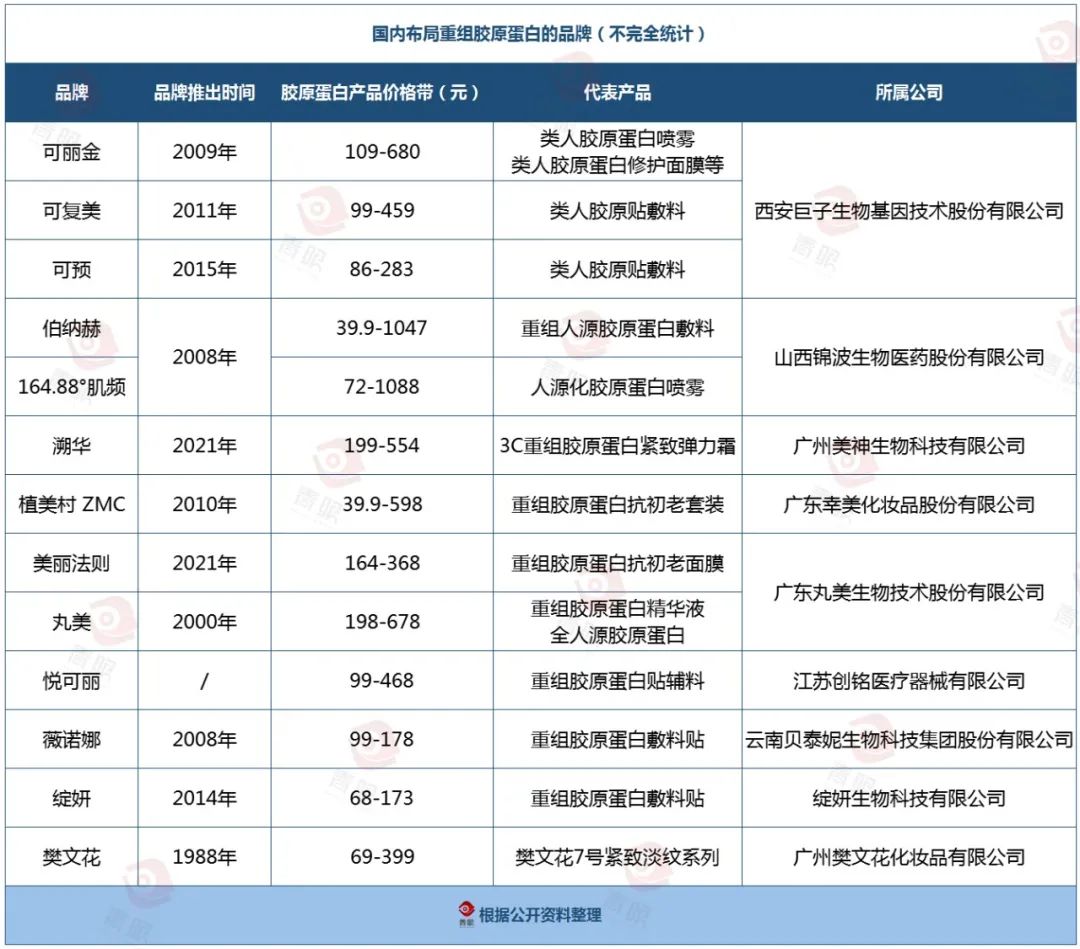The image size is (1080, 949).
Task: Click the company 西安巨子生物基因技术股份有限公司
Action: click(909, 211)
